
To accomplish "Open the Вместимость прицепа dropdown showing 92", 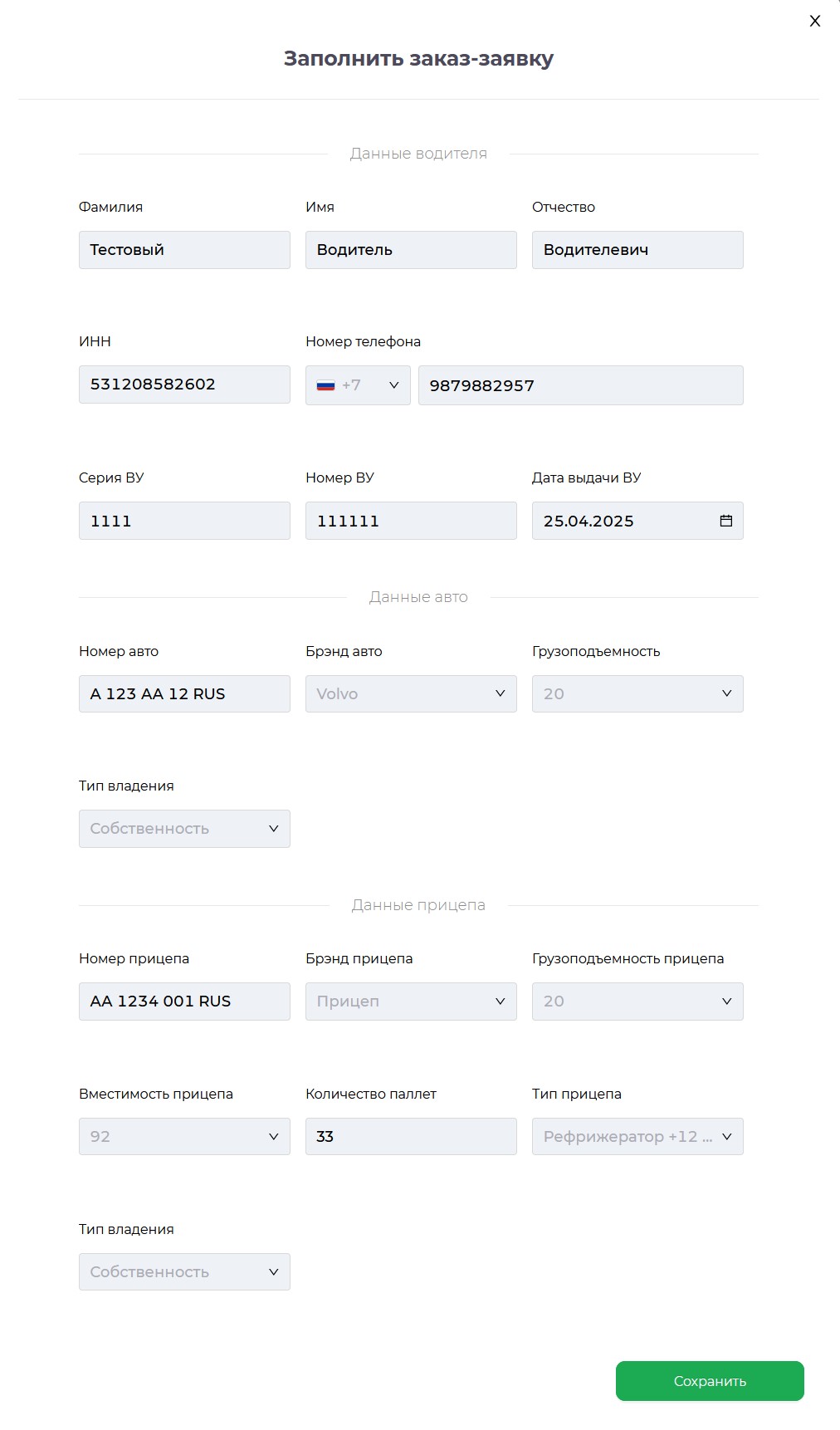I will [184, 1136].
